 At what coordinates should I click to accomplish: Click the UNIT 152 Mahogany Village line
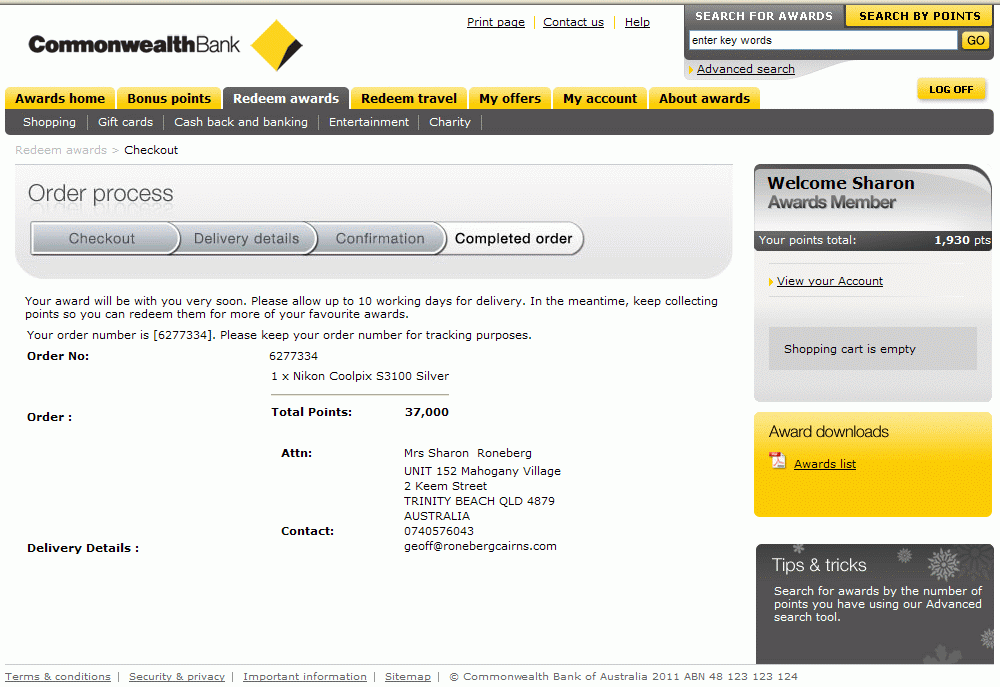click(482, 471)
